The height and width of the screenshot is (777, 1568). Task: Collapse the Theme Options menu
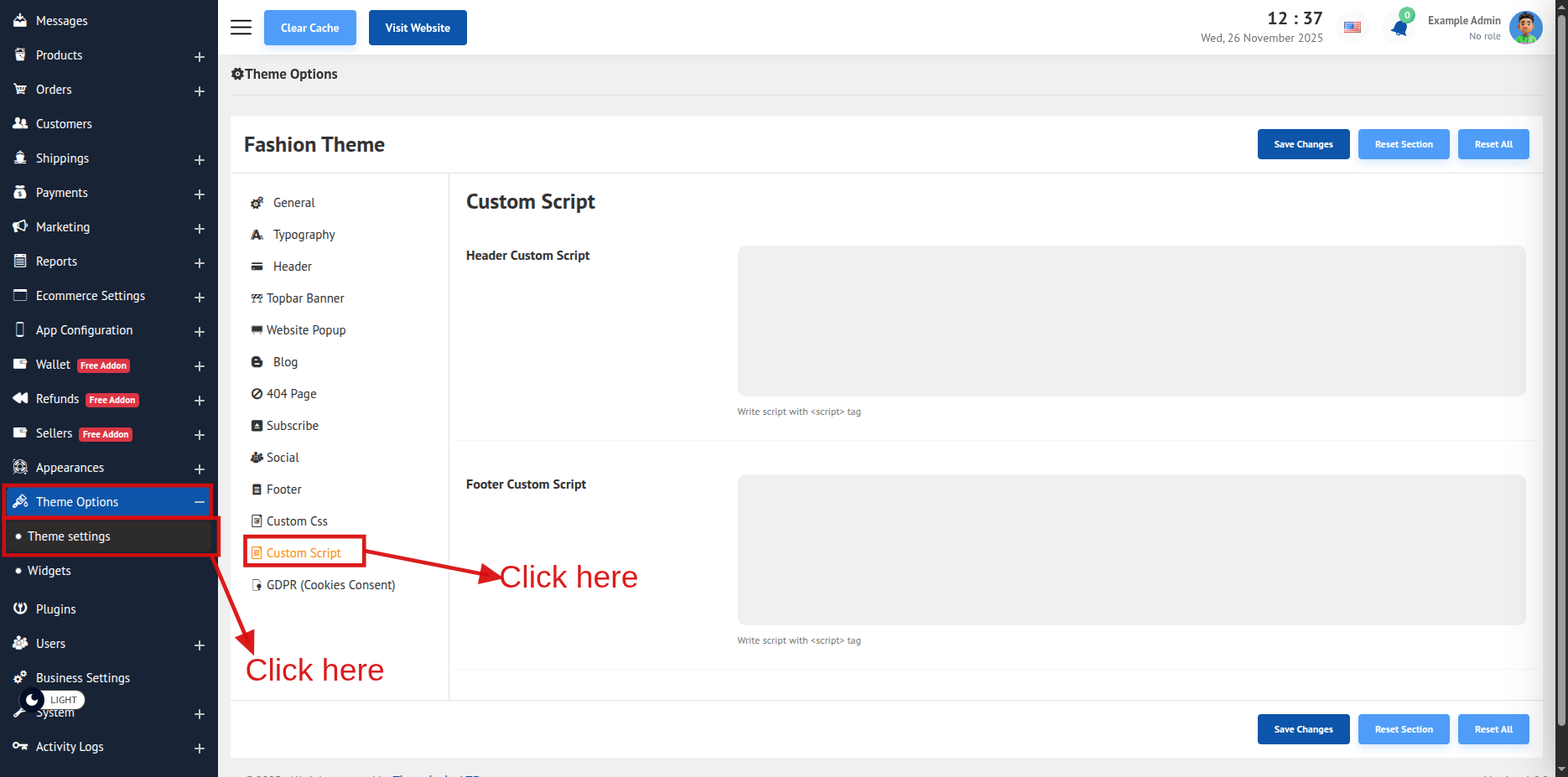[200, 502]
